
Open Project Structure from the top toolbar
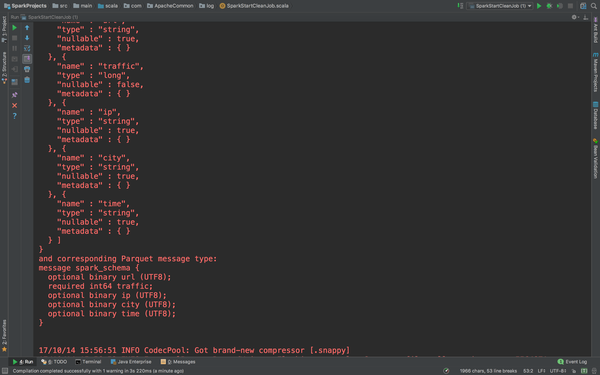click(x=583, y=6)
